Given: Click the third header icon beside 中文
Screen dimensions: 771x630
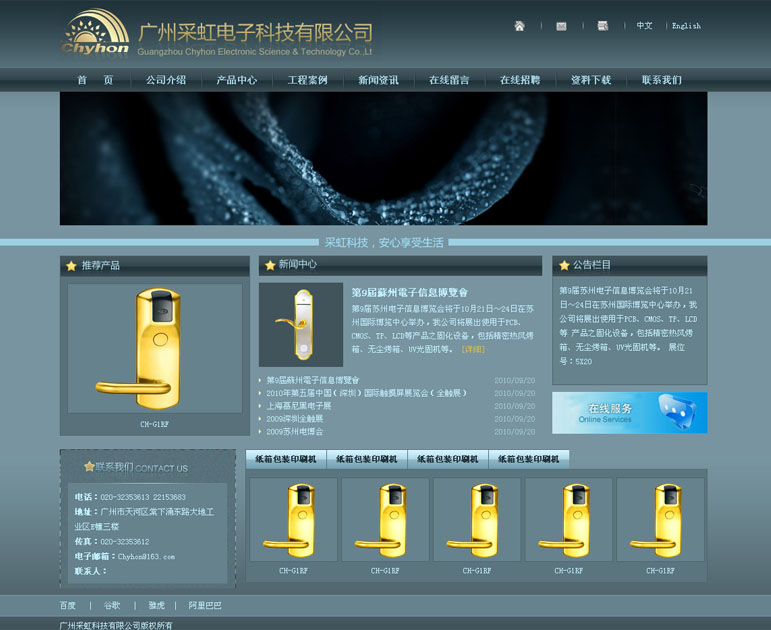Looking at the screenshot, I should point(603,26).
